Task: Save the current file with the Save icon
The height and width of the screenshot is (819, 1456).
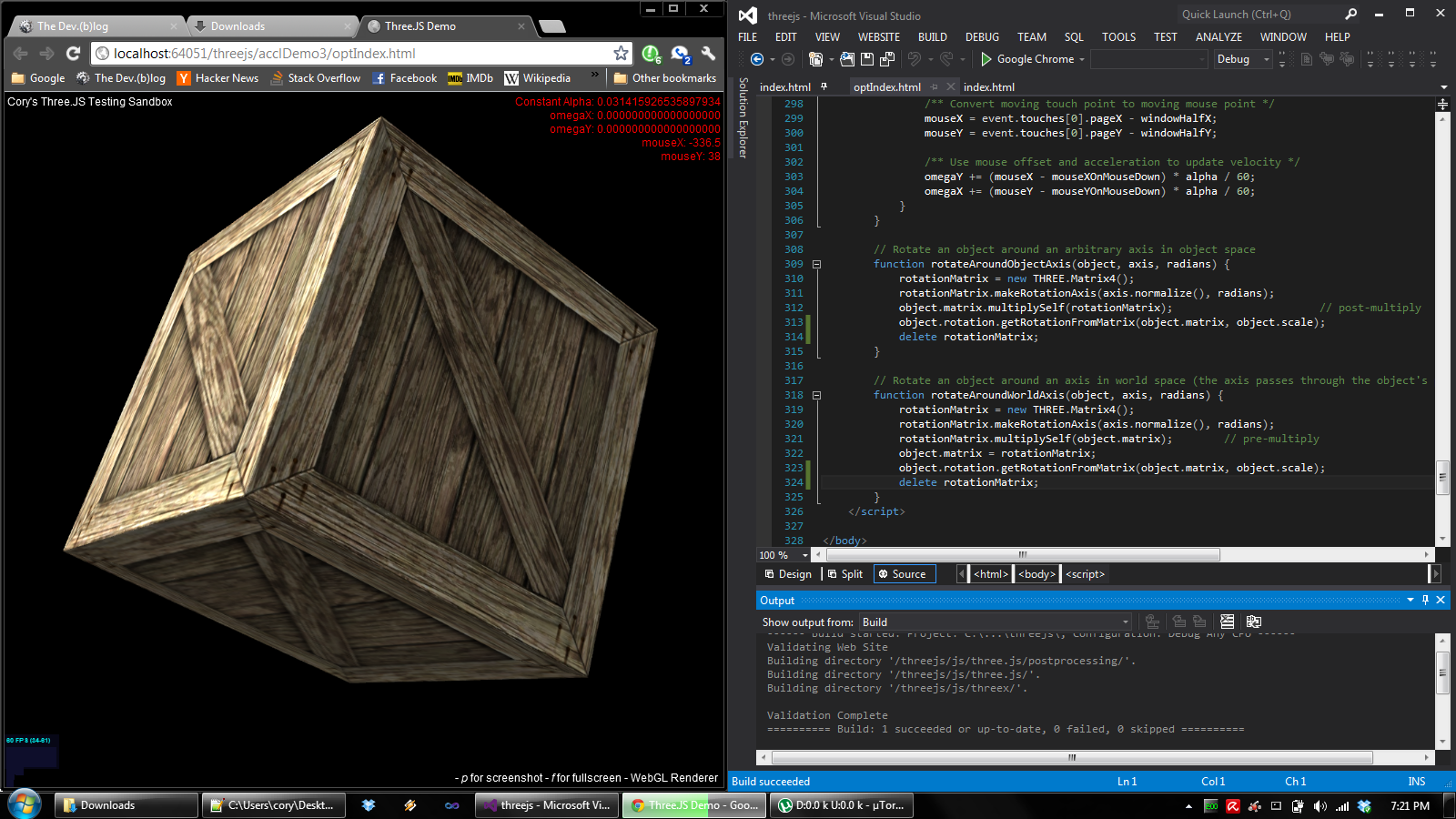Action: pyautogui.click(x=867, y=59)
